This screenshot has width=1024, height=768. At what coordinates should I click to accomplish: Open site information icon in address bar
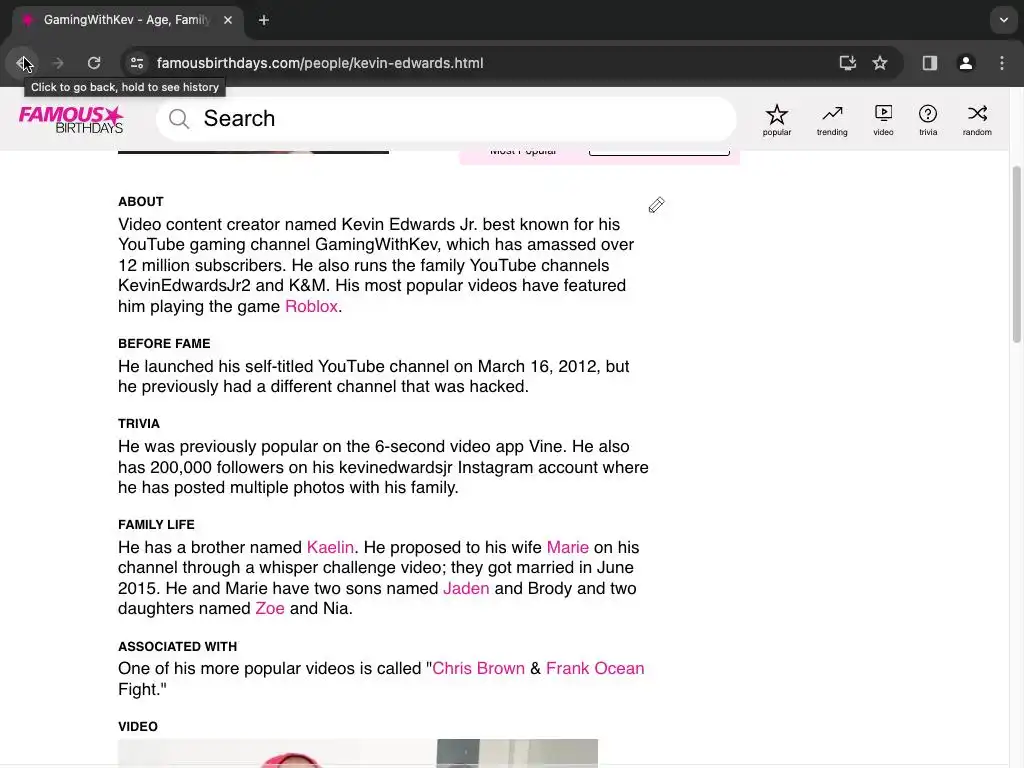click(x=137, y=63)
